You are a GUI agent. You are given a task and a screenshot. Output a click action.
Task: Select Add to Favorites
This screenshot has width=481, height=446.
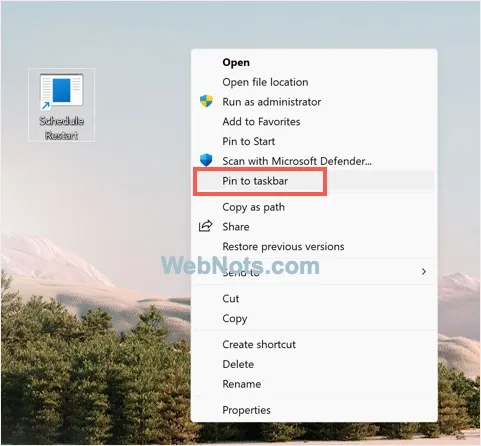261,121
